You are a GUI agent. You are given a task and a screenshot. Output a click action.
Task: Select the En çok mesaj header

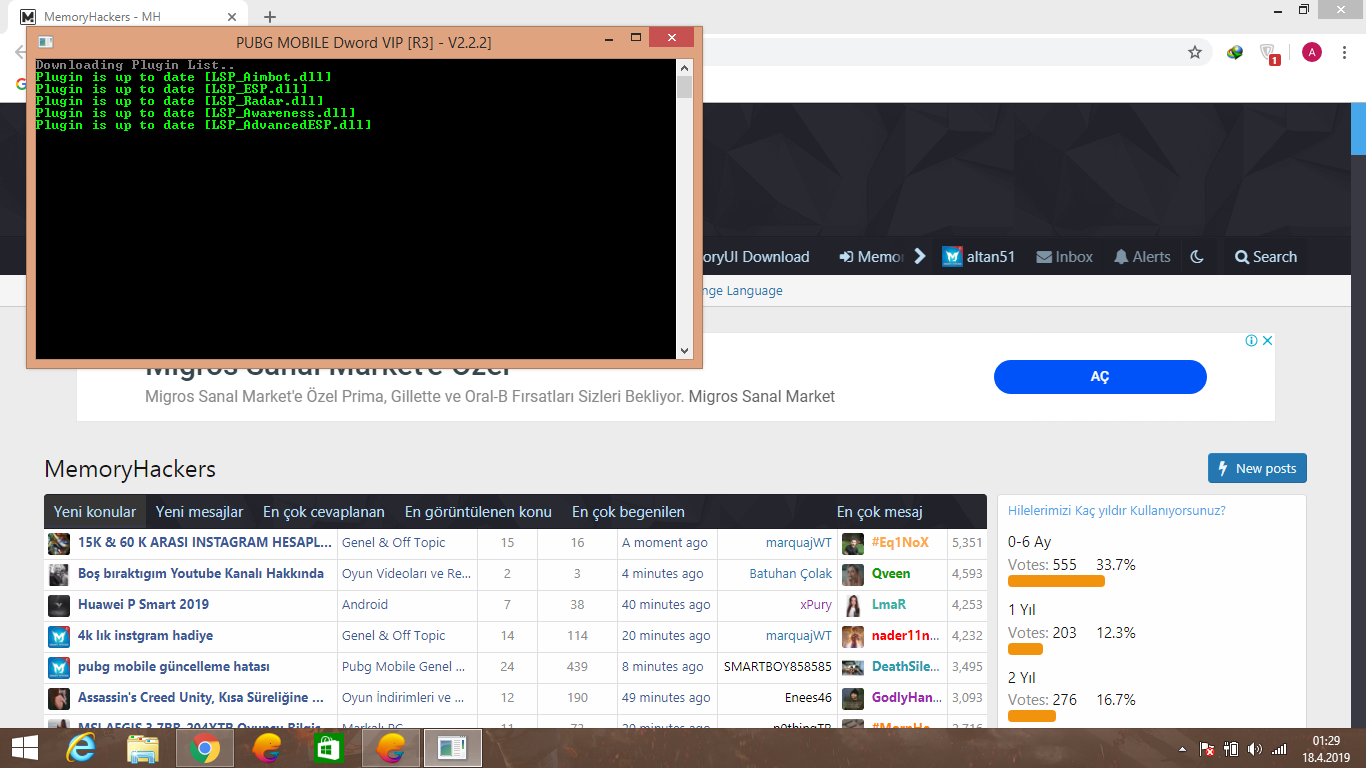pos(880,512)
